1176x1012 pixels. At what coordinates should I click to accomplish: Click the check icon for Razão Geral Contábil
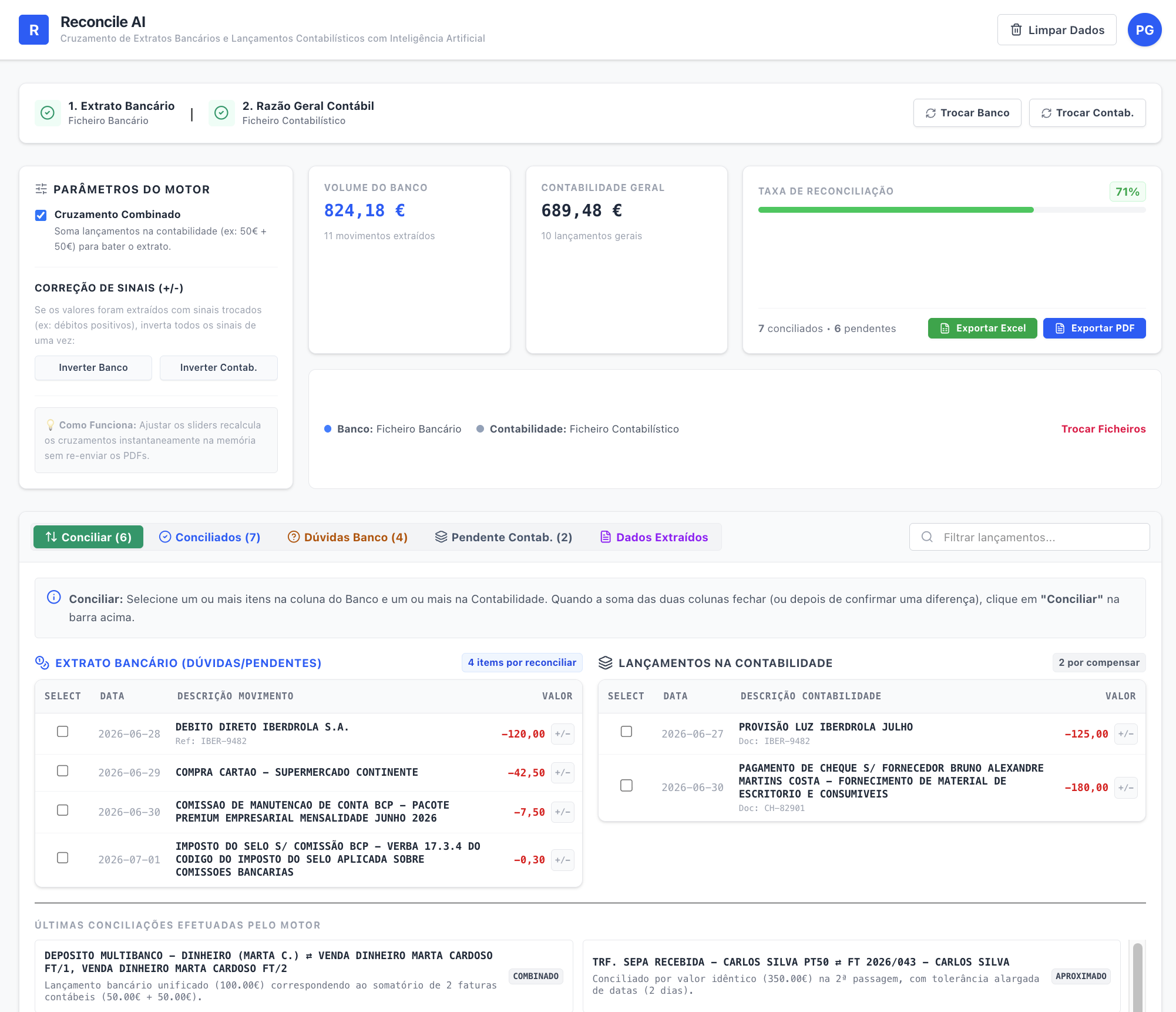coord(221,112)
